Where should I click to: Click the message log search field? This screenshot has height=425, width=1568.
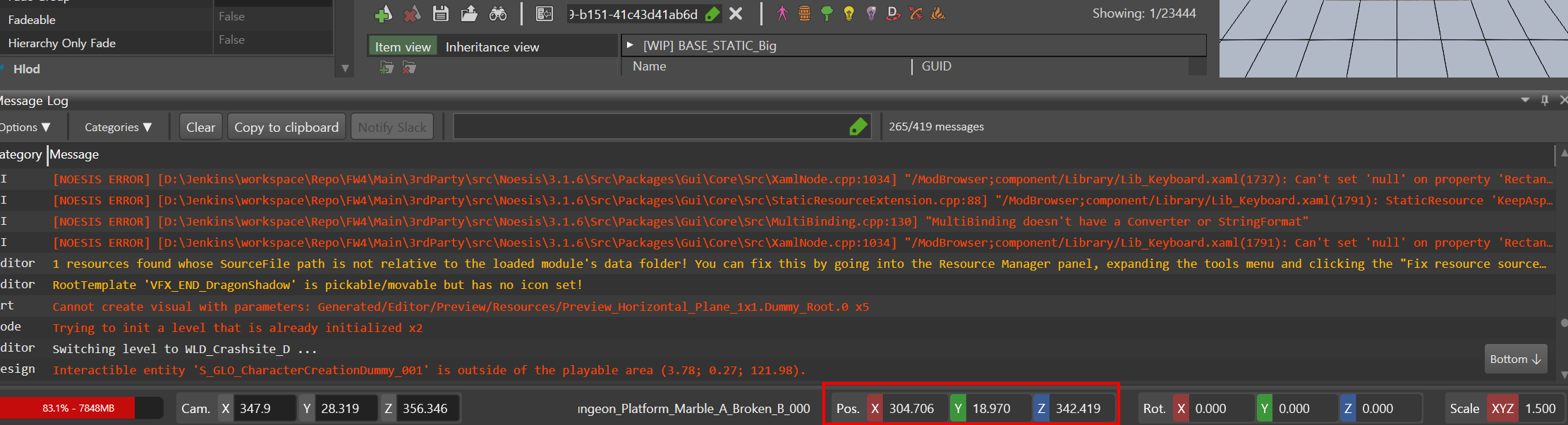coord(650,127)
